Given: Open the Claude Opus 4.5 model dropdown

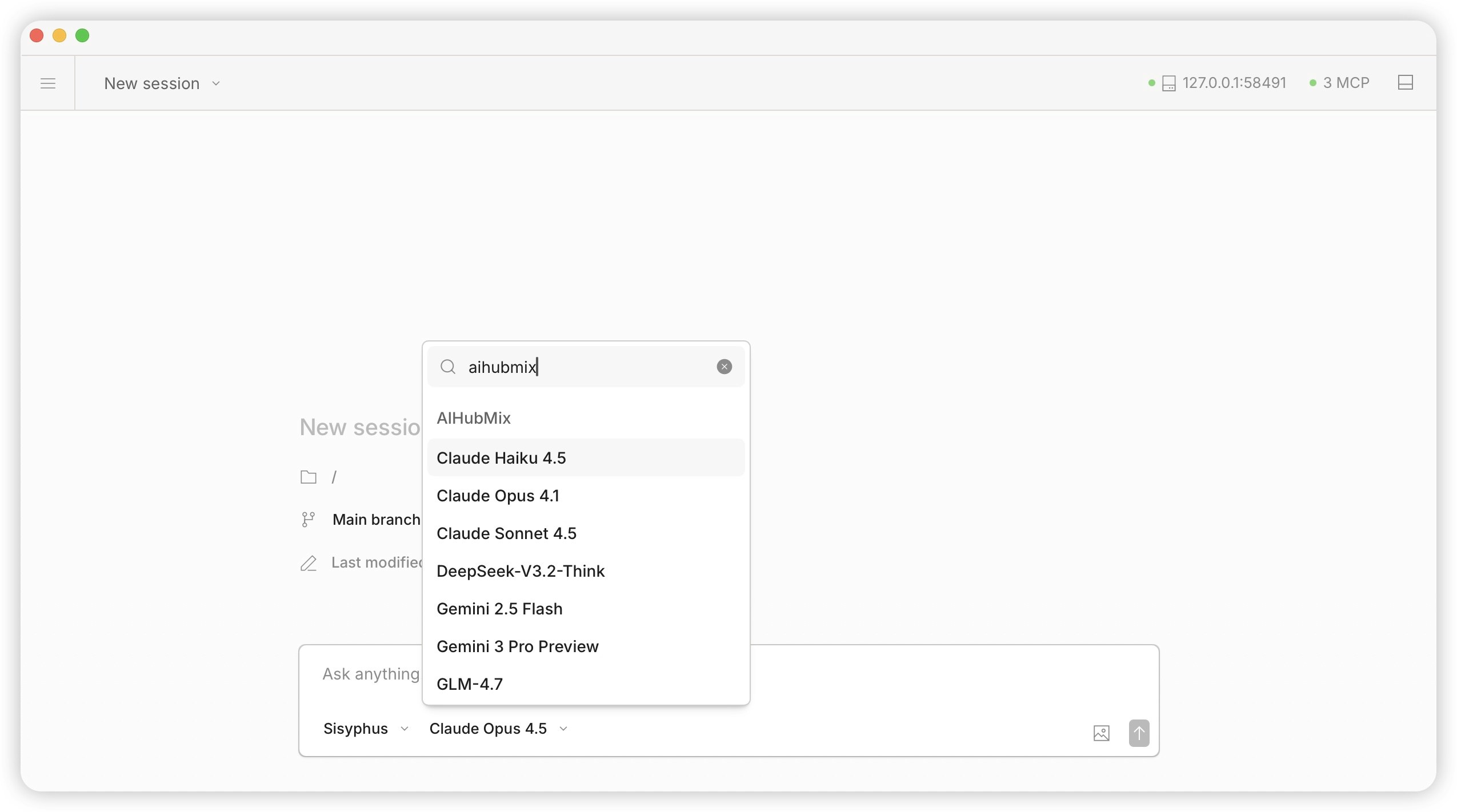Looking at the screenshot, I should 497,728.
